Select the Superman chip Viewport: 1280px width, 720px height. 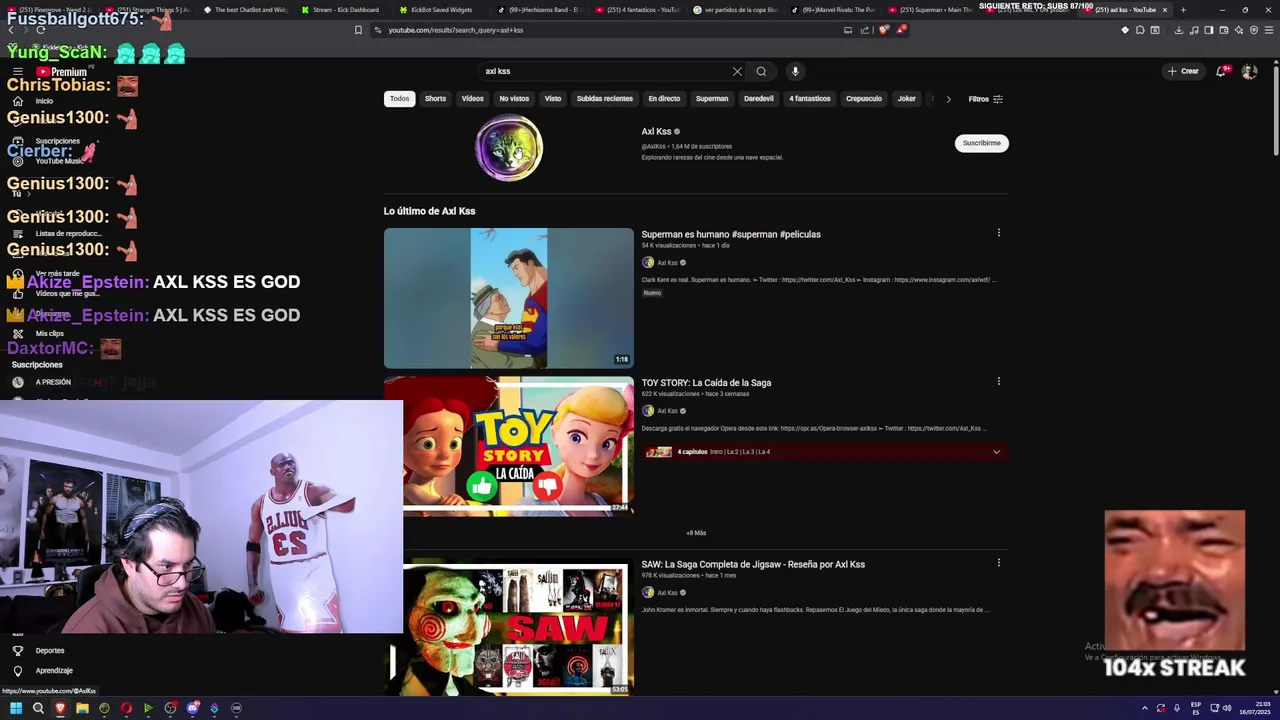tap(712, 99)
